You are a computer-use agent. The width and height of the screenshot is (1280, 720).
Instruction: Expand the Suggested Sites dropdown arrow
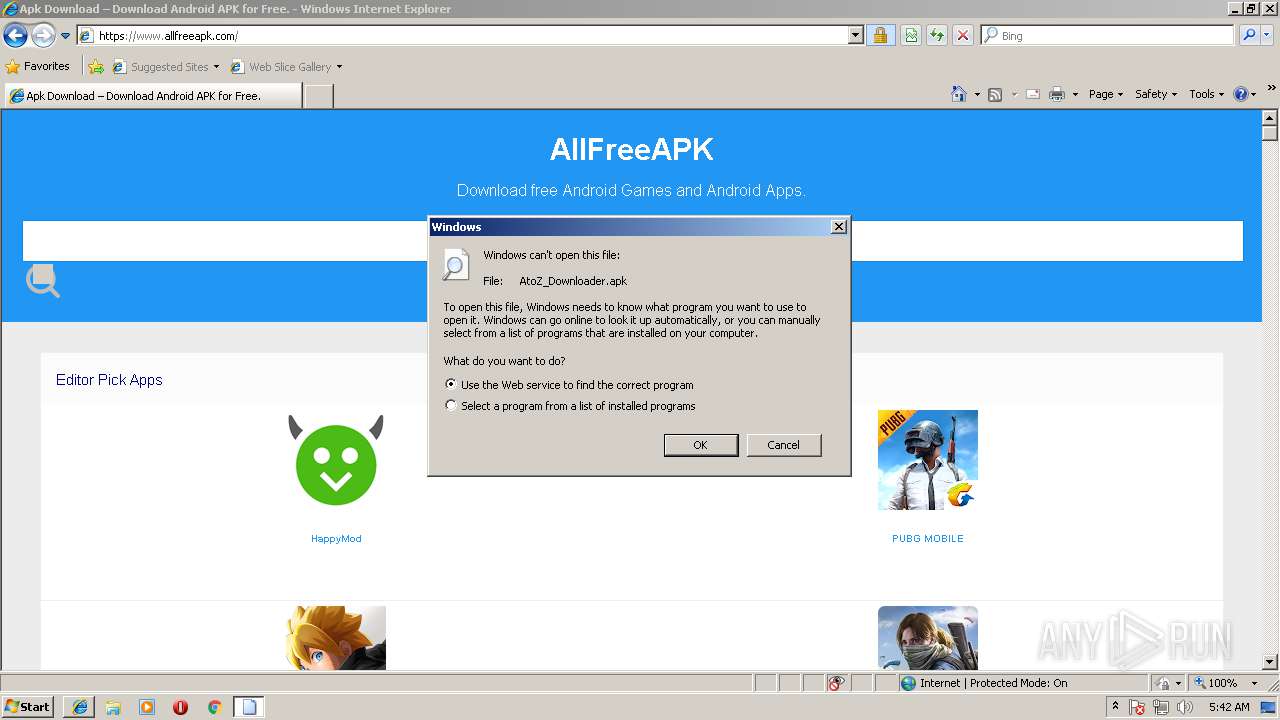click(216, 67)
